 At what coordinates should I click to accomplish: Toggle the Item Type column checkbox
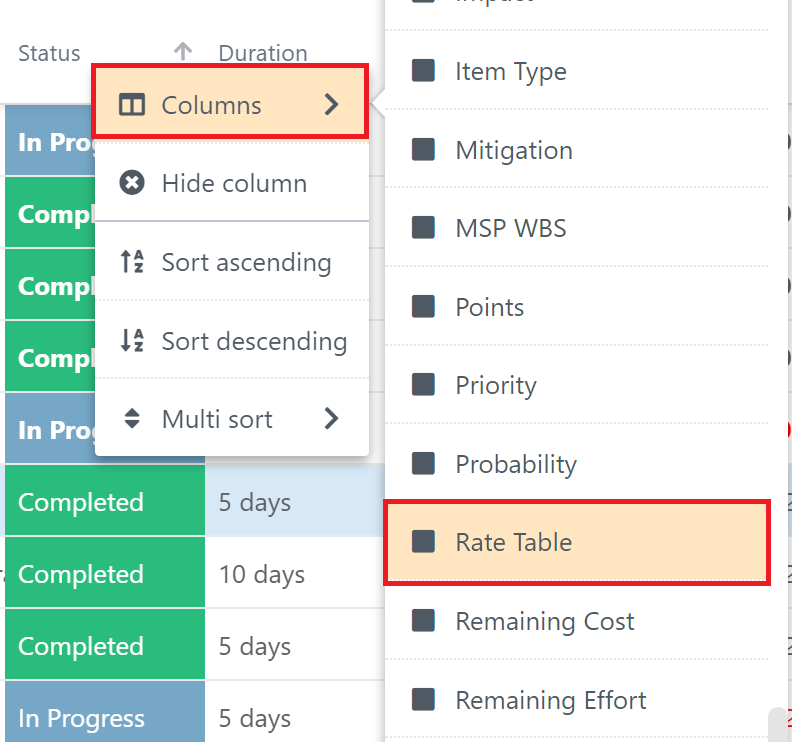tap(423, 71)
